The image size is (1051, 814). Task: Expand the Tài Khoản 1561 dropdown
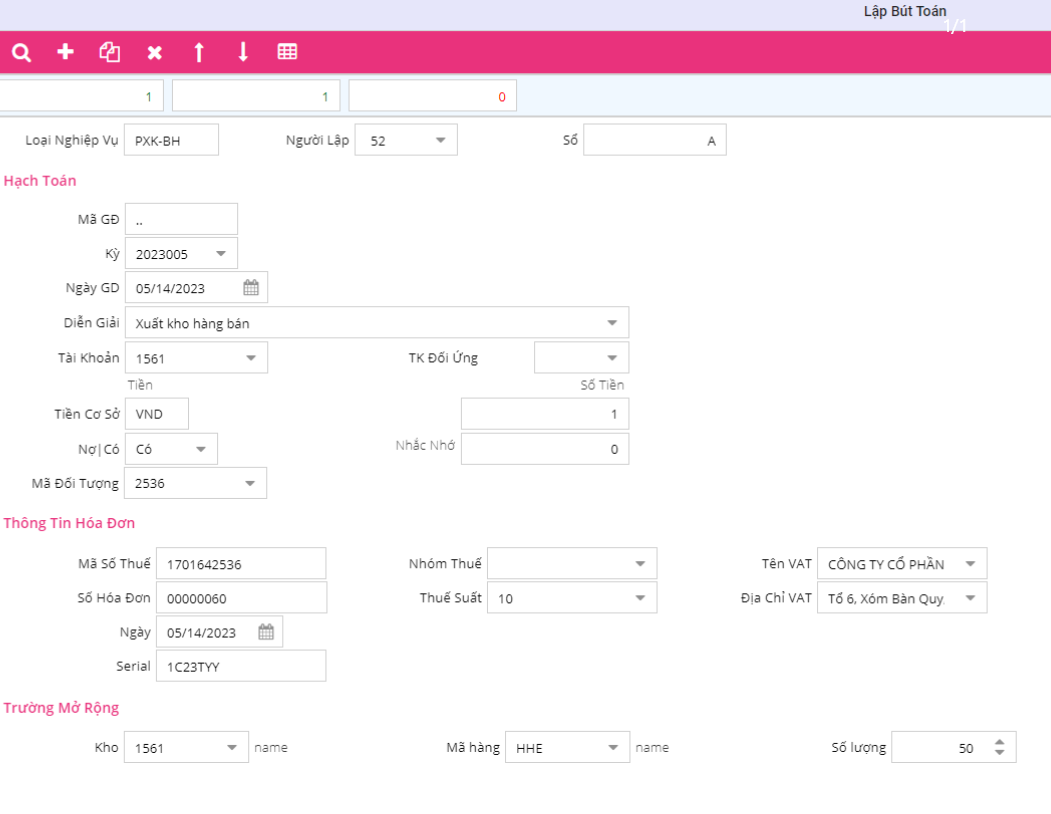tap(250, 358)
